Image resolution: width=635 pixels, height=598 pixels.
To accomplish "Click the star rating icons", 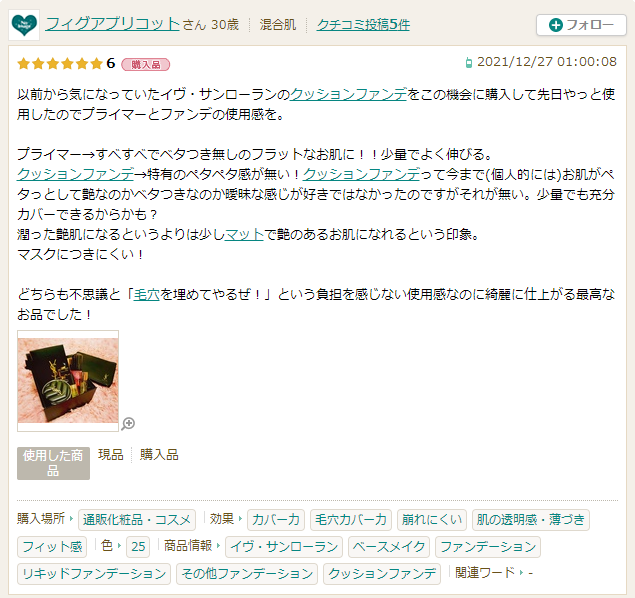I will (x=60, y=64).
